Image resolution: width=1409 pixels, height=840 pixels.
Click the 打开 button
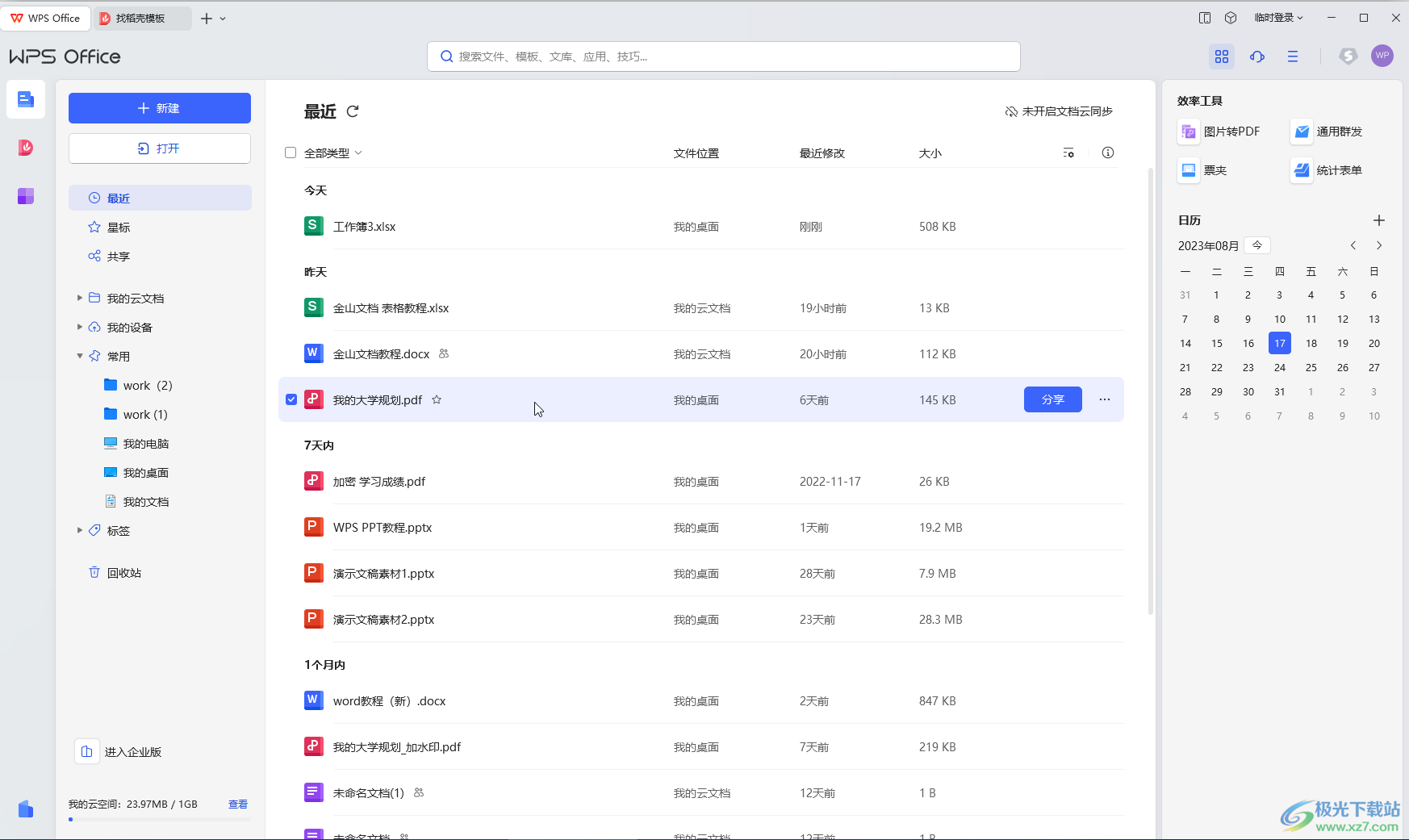160,148
